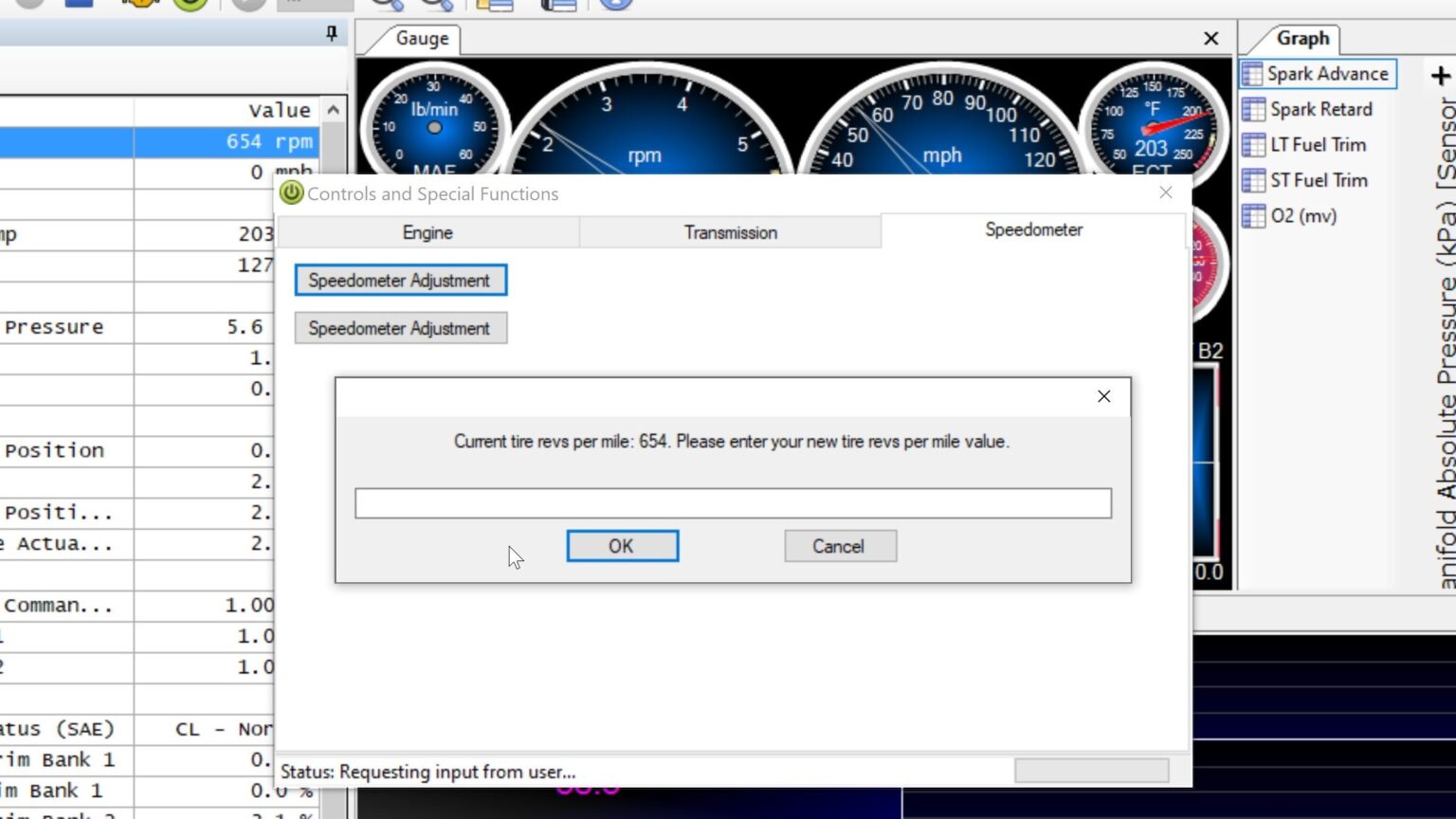The height and width of the screenshot is (819, 1456).
Task: Select the ST Fuel Trim list item
Action: (1318, 180)
